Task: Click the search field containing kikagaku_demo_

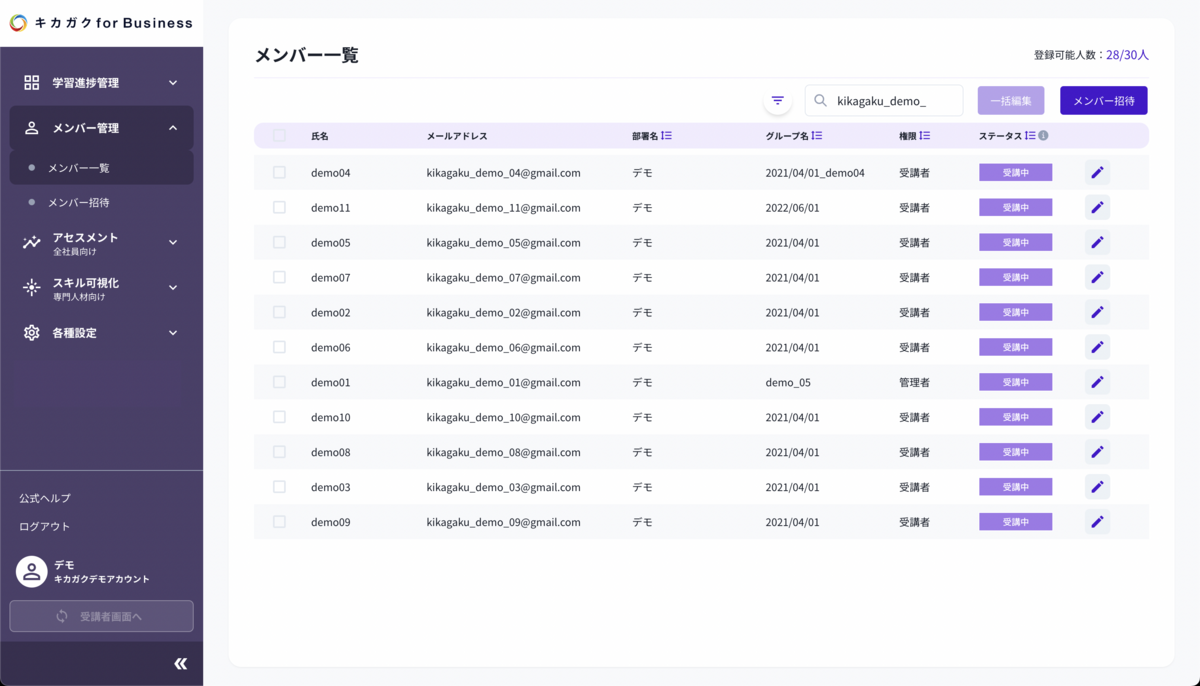Action: [884, 101]
